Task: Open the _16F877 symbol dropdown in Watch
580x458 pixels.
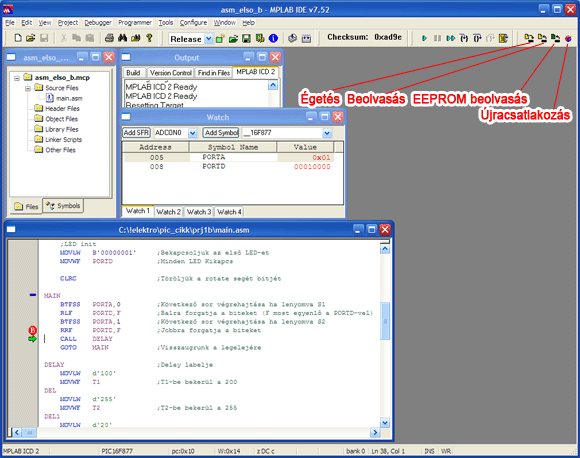Action: point(327,133)
